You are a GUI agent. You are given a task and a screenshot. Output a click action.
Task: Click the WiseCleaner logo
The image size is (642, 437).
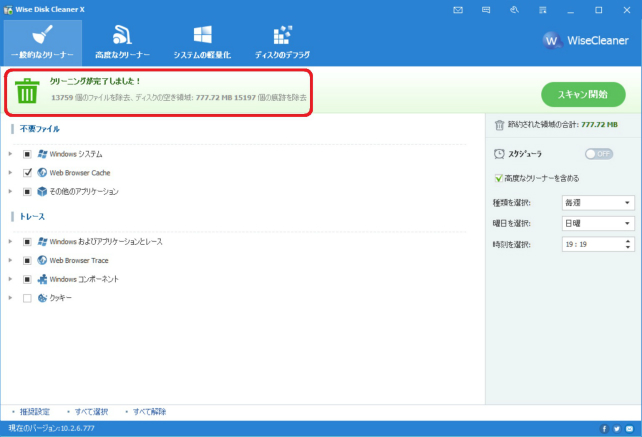click(x=585, y=41)
